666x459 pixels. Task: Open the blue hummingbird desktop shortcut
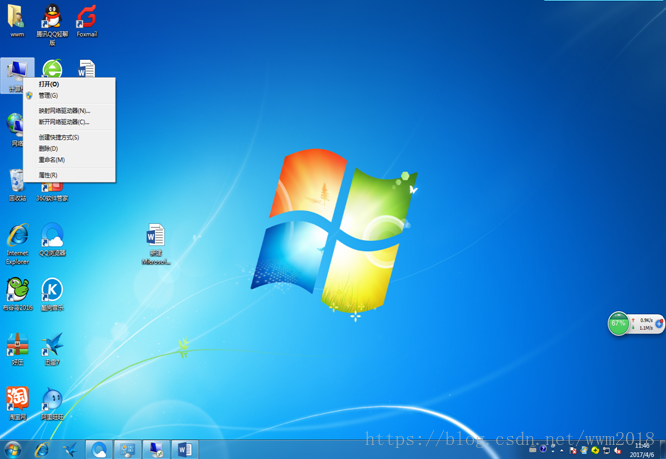[x=52, y=349]
